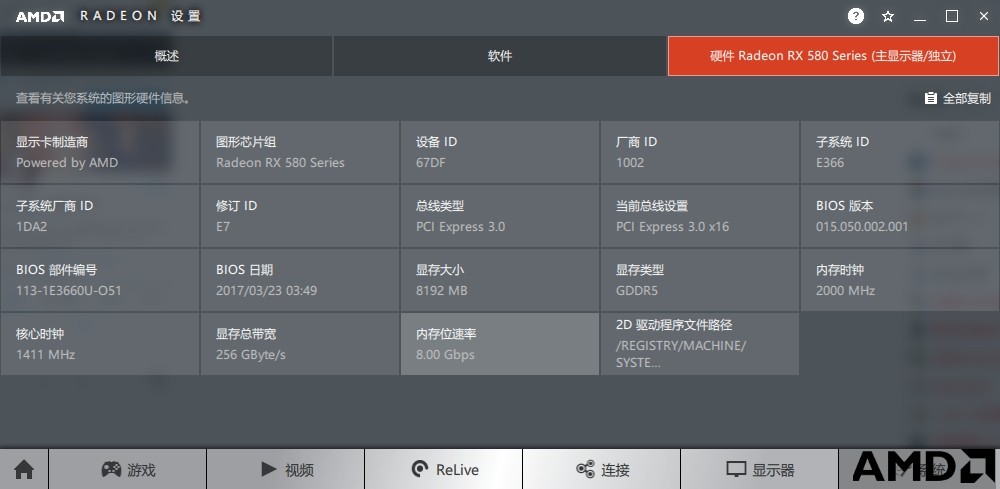The image size is (1000, 489).
Task: Select the 总线类型 PCI Express 3.0 tile
Action: click(500, 216)
